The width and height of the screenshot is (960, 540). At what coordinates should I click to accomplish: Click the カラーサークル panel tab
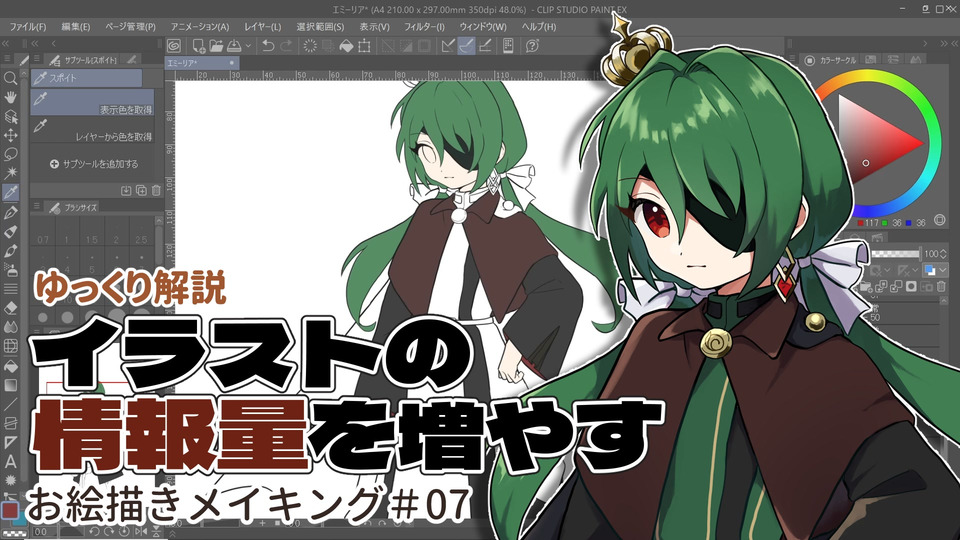[x=831, y=60]
